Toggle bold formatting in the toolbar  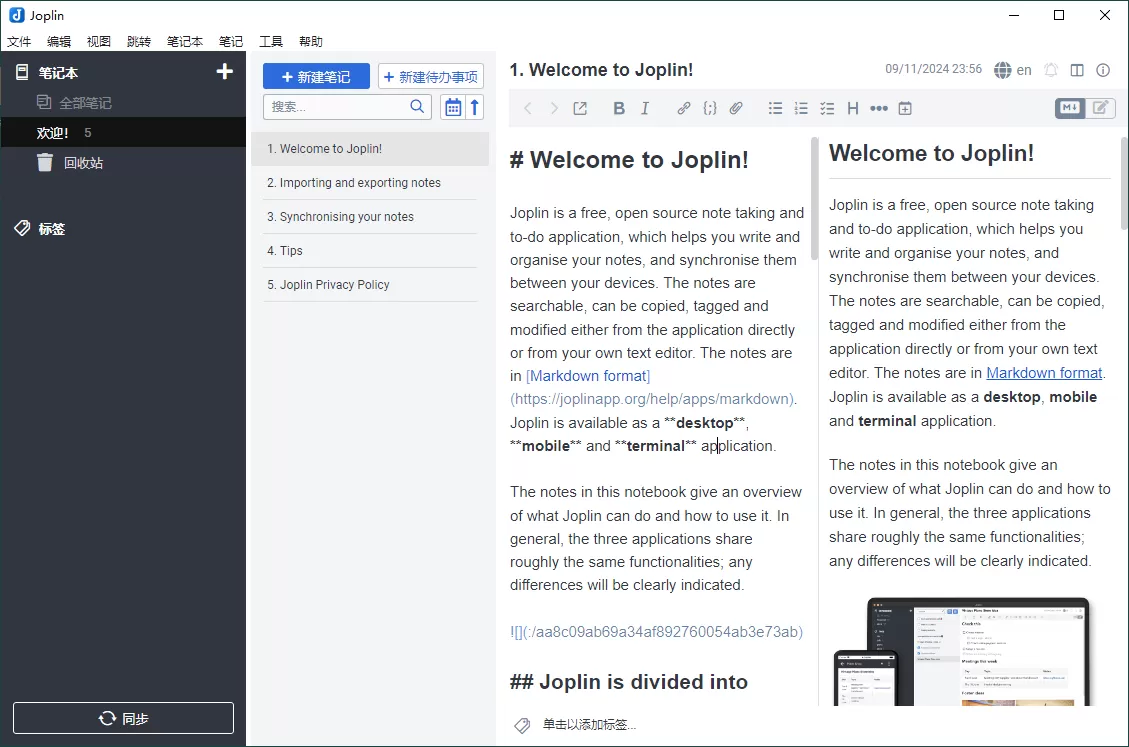(619, 107)
